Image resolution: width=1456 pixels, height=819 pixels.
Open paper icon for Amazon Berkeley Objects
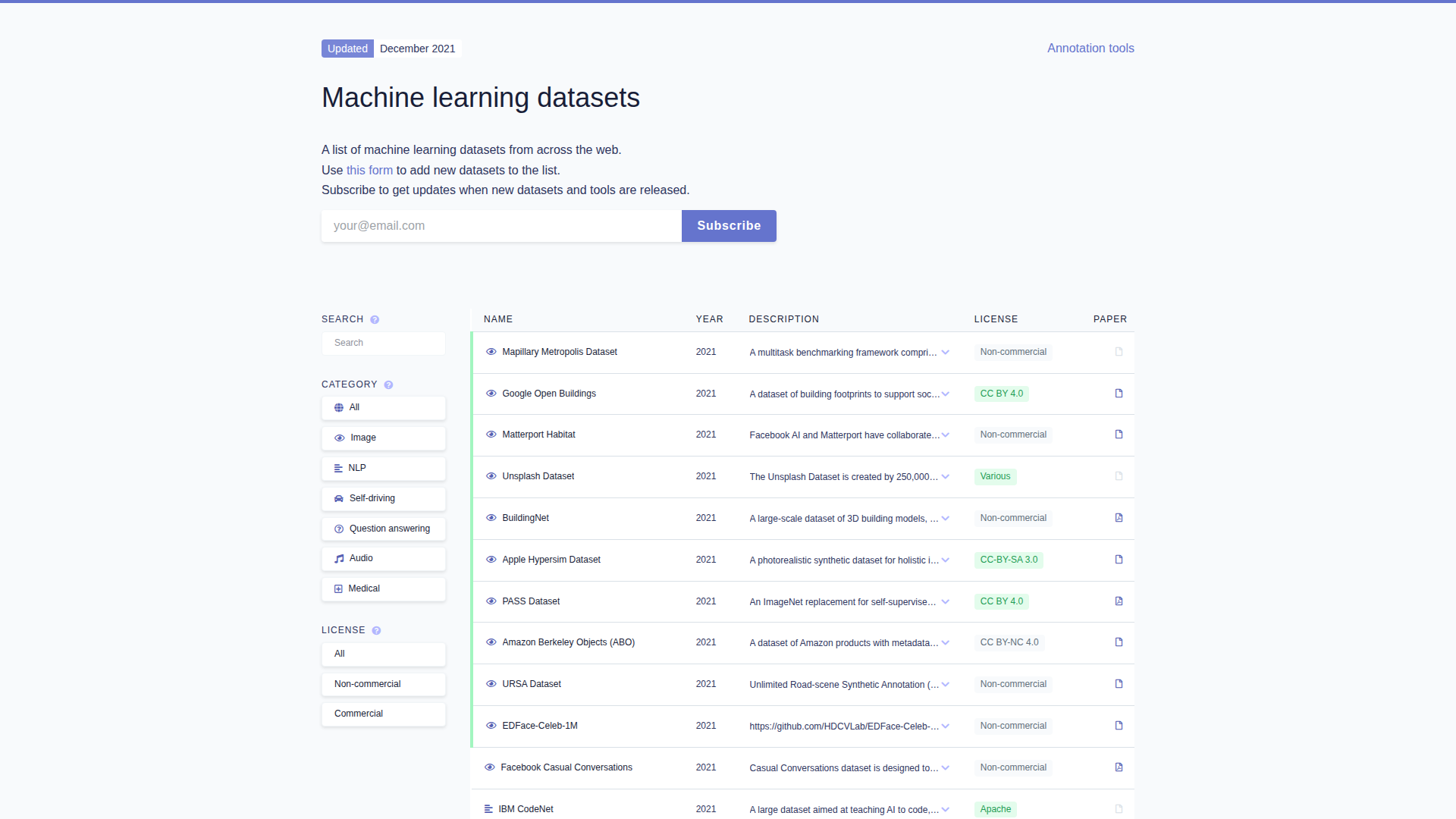pos(1119,642)
